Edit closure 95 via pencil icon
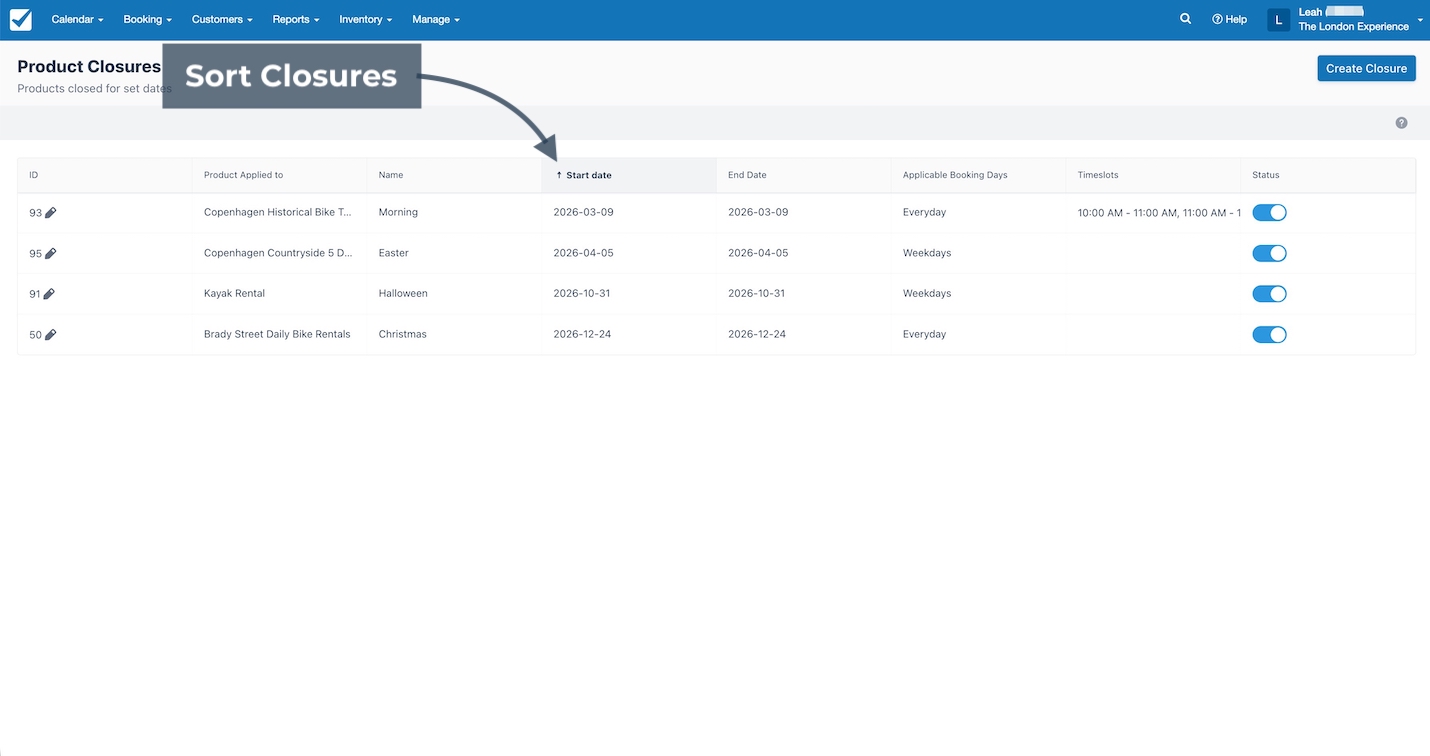Viewport: 1430px width, 756px height. [x=50, y=254]
